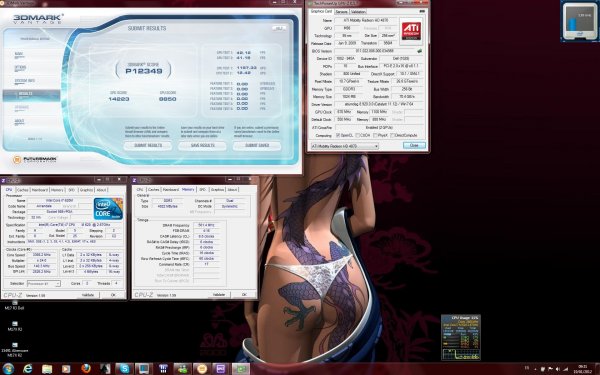Image resolution: width=600 pixels, height=375 pixels.
Task: Open Graphics tab in right CPU-Z window
Action: point(217,189)
